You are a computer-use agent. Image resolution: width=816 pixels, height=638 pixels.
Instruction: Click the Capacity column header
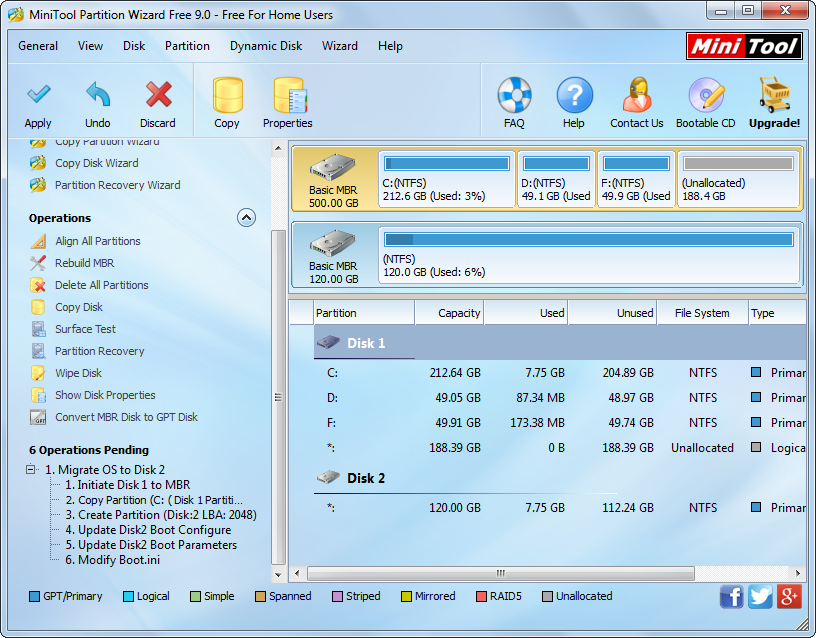pos(450,313)
